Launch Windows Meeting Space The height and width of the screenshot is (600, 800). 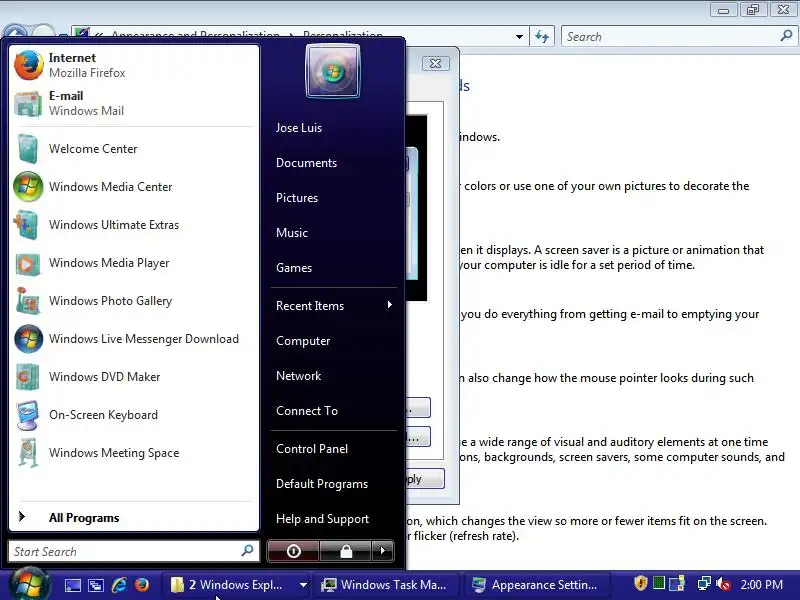pos(134,453)
